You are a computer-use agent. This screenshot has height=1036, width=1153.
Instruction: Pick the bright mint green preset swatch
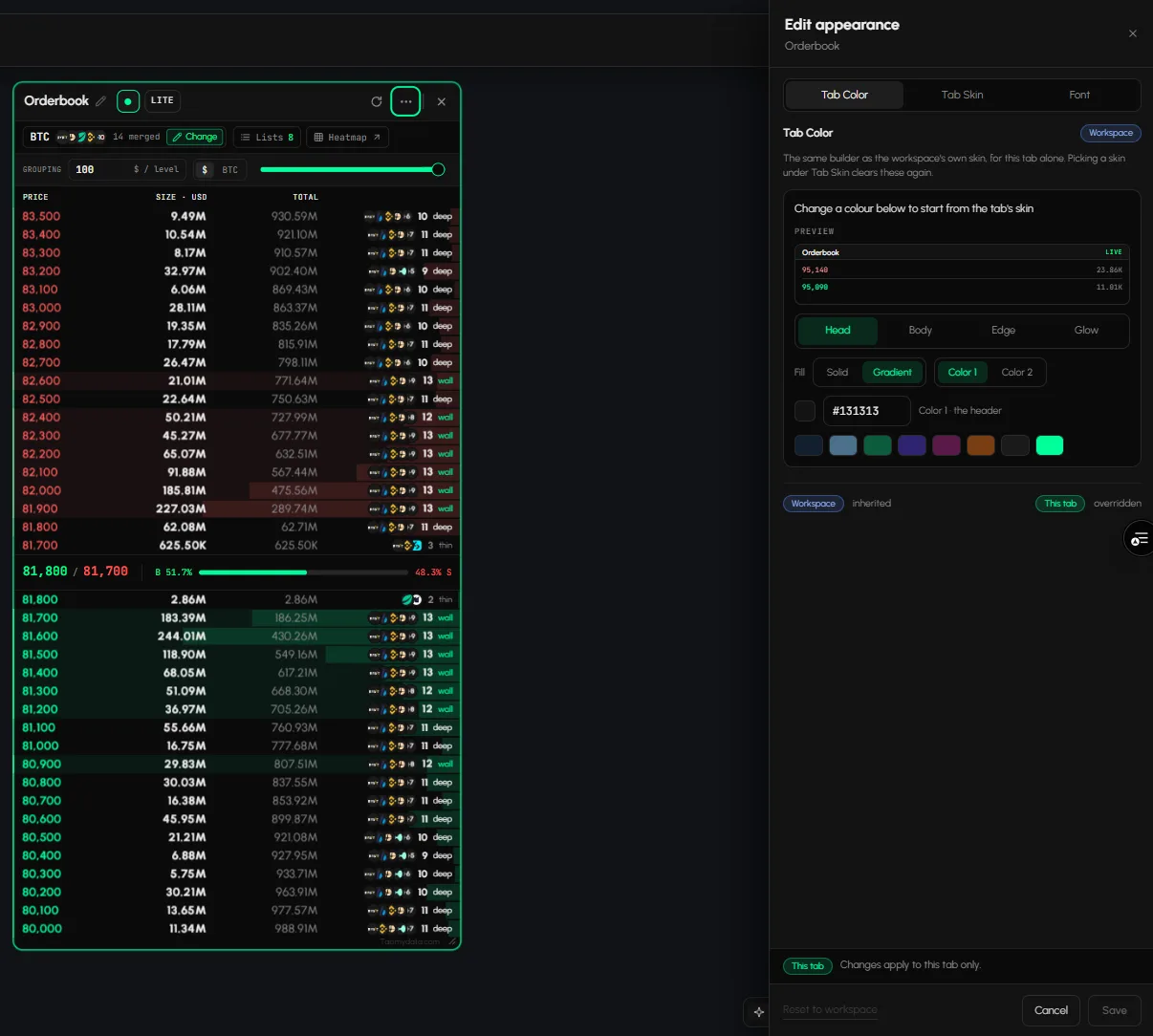pos(1050,445)
